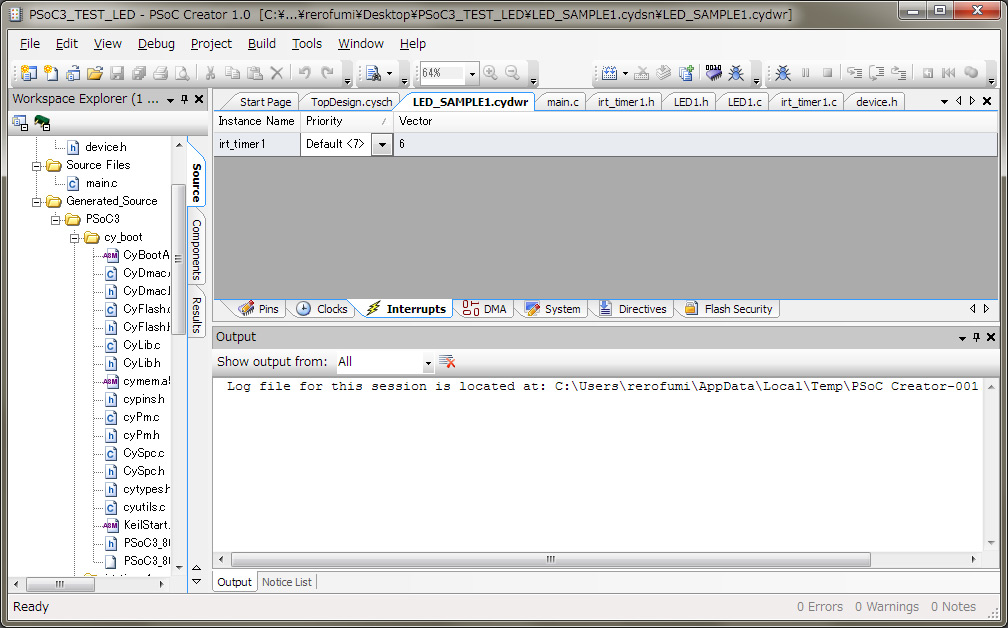The image size is (1008, 628).
Task: Select main.c in Workspace Explorer
Action: coord(102,184)
